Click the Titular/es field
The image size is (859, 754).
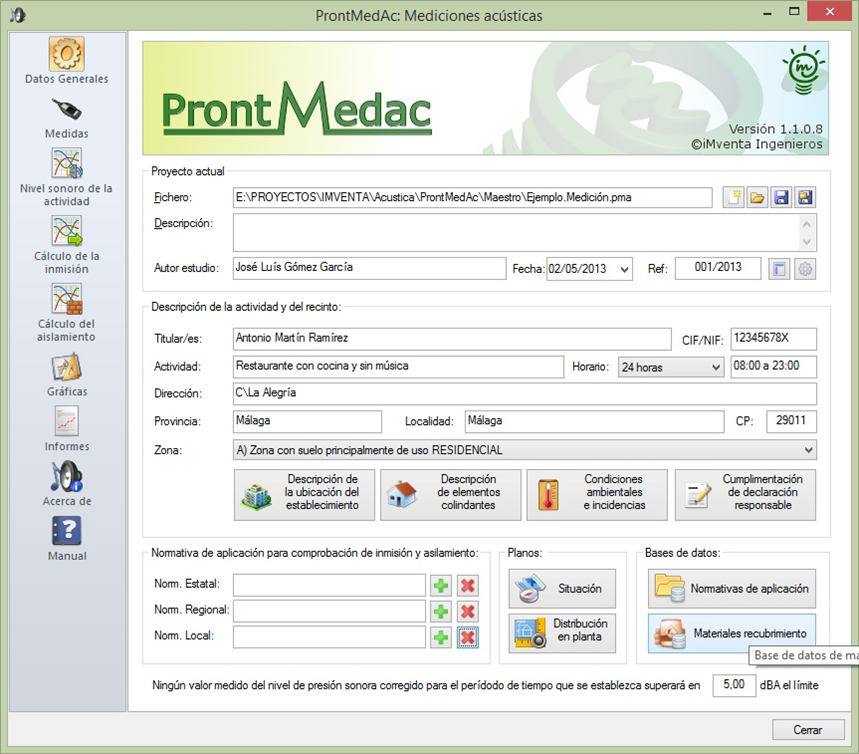(x=452, y=339)
